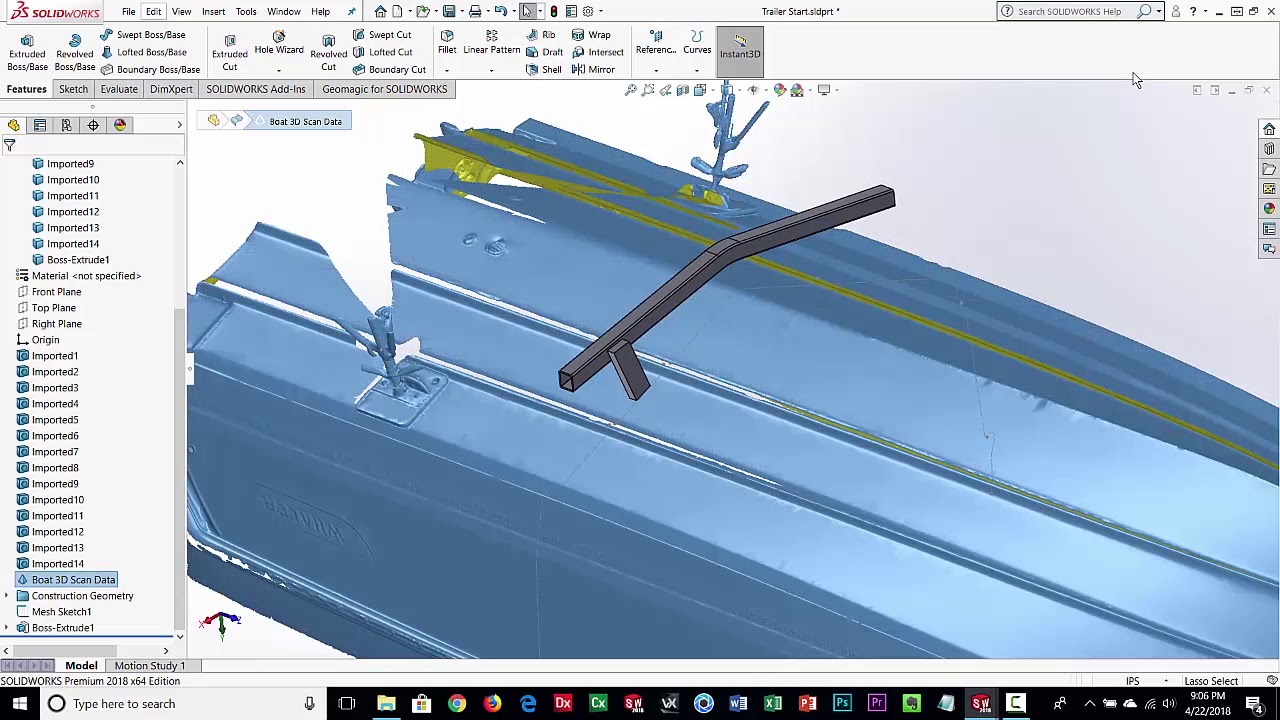The image size is (1280, 720).
Task: Switch to Geomagic for SOLIDWORKS tab
Action: (385, 89)
